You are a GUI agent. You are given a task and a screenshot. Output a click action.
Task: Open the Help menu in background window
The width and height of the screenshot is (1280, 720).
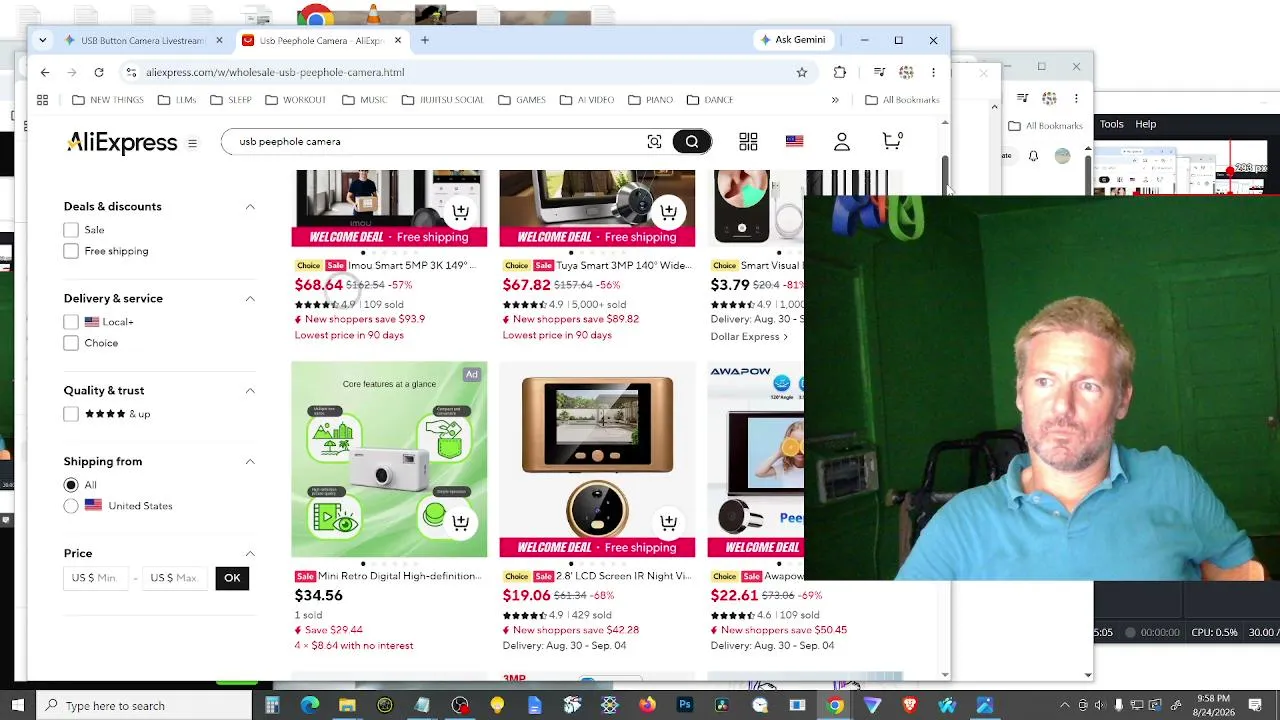pos(1146,124)
